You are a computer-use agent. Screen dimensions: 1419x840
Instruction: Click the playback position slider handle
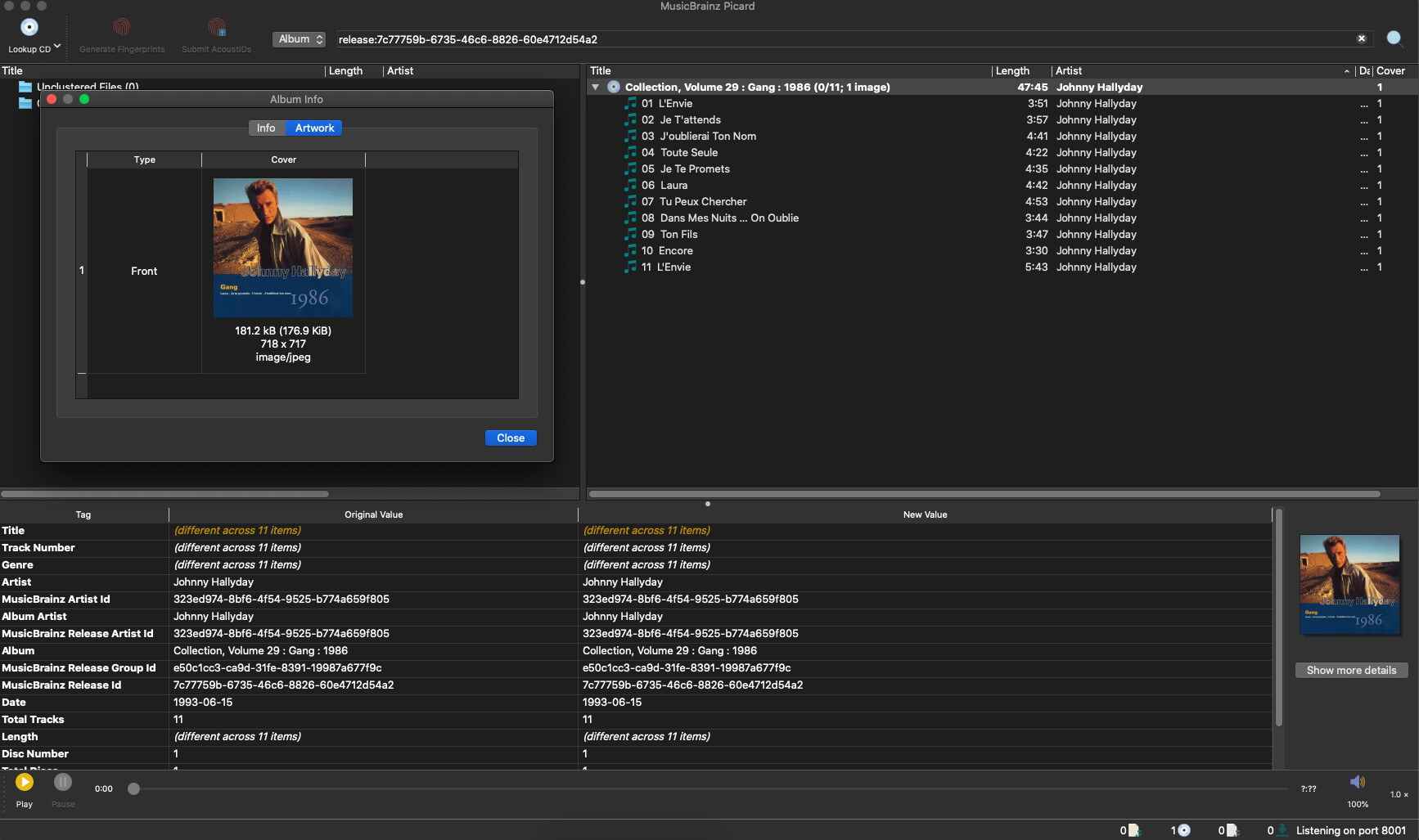[134, 789]
